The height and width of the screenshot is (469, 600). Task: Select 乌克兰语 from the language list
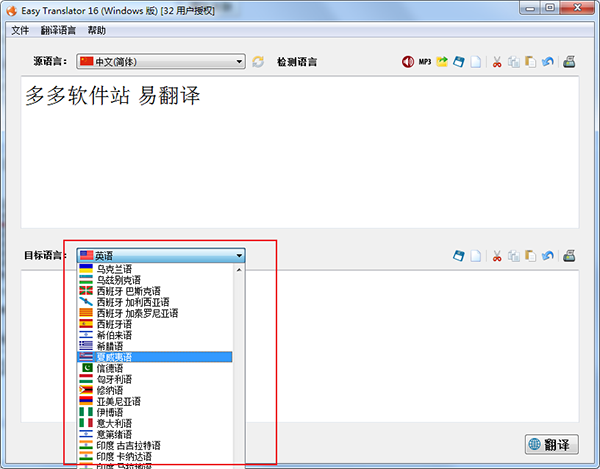tap(155, 269)
